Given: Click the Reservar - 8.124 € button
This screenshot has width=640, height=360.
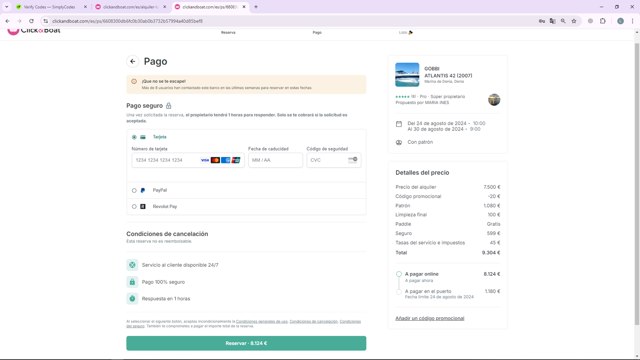Looking at the screenshot, I should pos(246,343).
